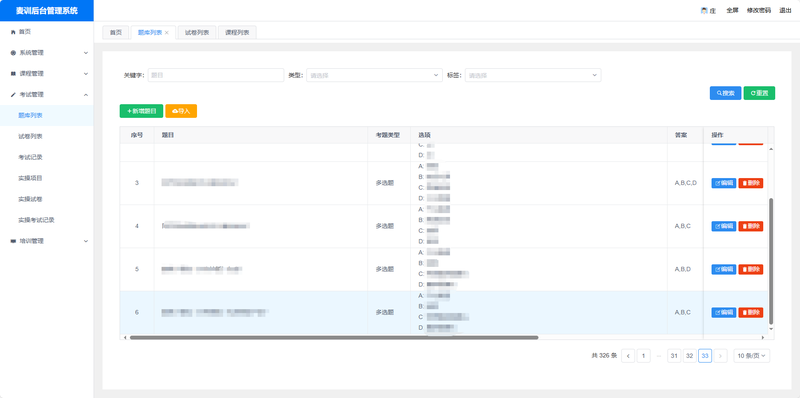Viewport: 800px width, 398px height.
Task: Click 编辑 for question row 6
Action: click(723, 312)
